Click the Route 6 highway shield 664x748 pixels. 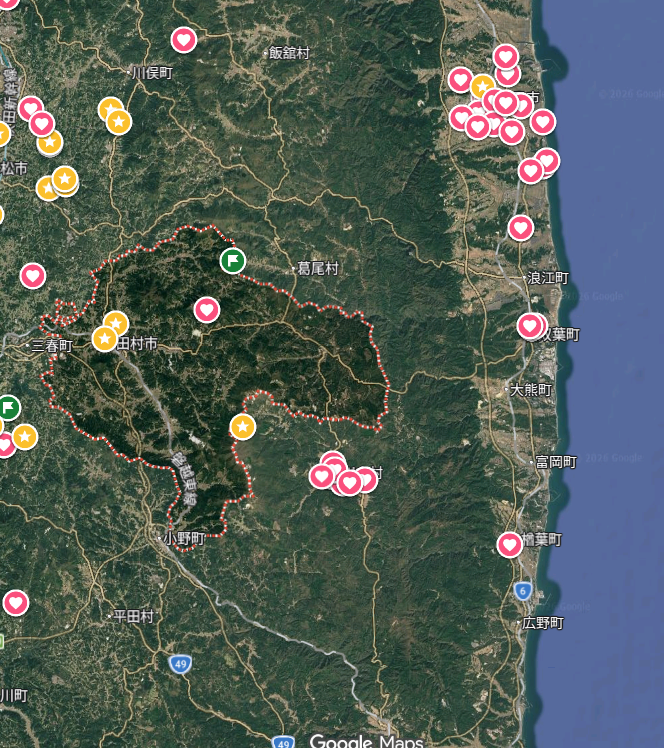click(x=523, y=591)
